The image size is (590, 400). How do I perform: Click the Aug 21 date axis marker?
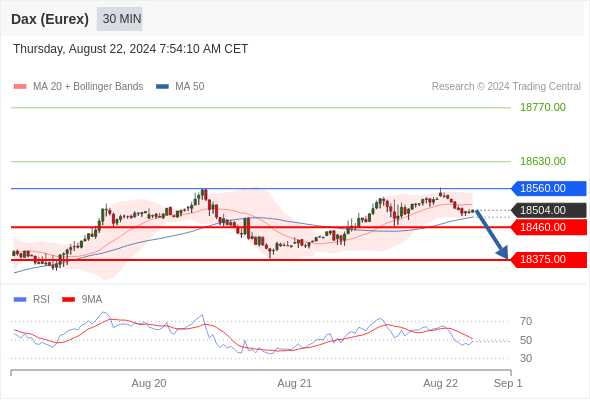click(295, 383)
